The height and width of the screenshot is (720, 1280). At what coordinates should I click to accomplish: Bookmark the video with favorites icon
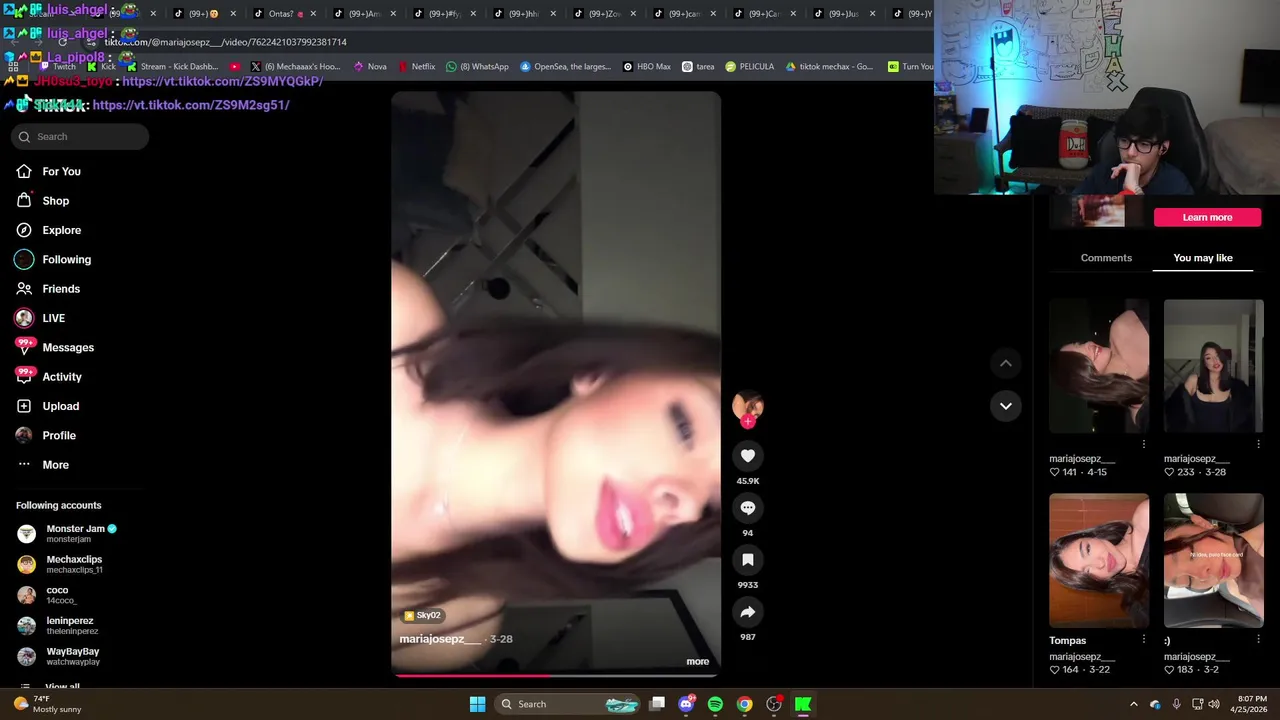[747, 560]
